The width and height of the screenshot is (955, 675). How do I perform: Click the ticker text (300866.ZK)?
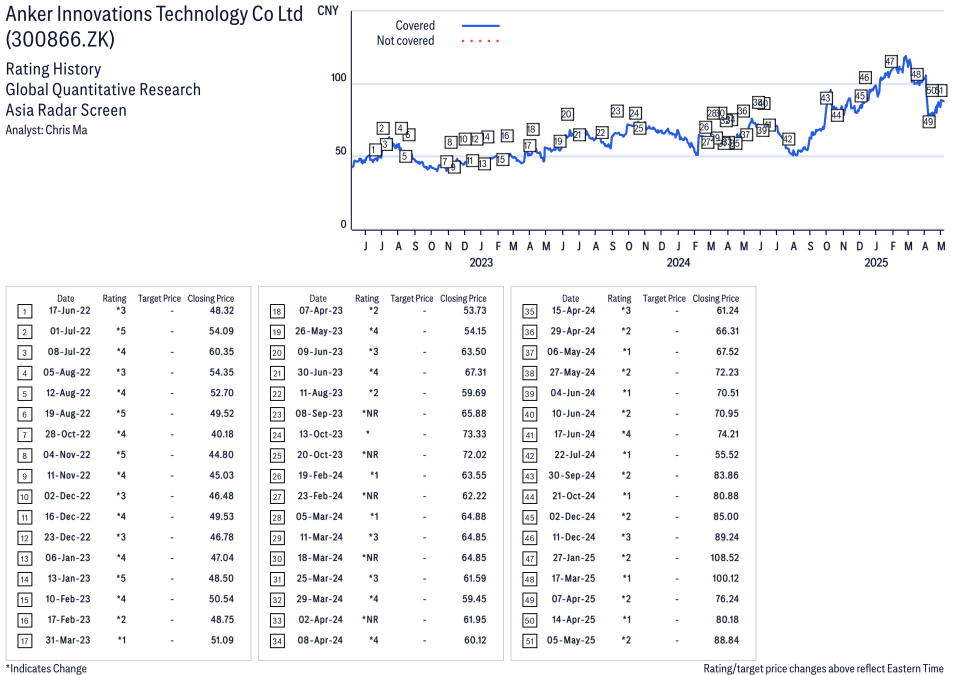click(x=60, y=40)
